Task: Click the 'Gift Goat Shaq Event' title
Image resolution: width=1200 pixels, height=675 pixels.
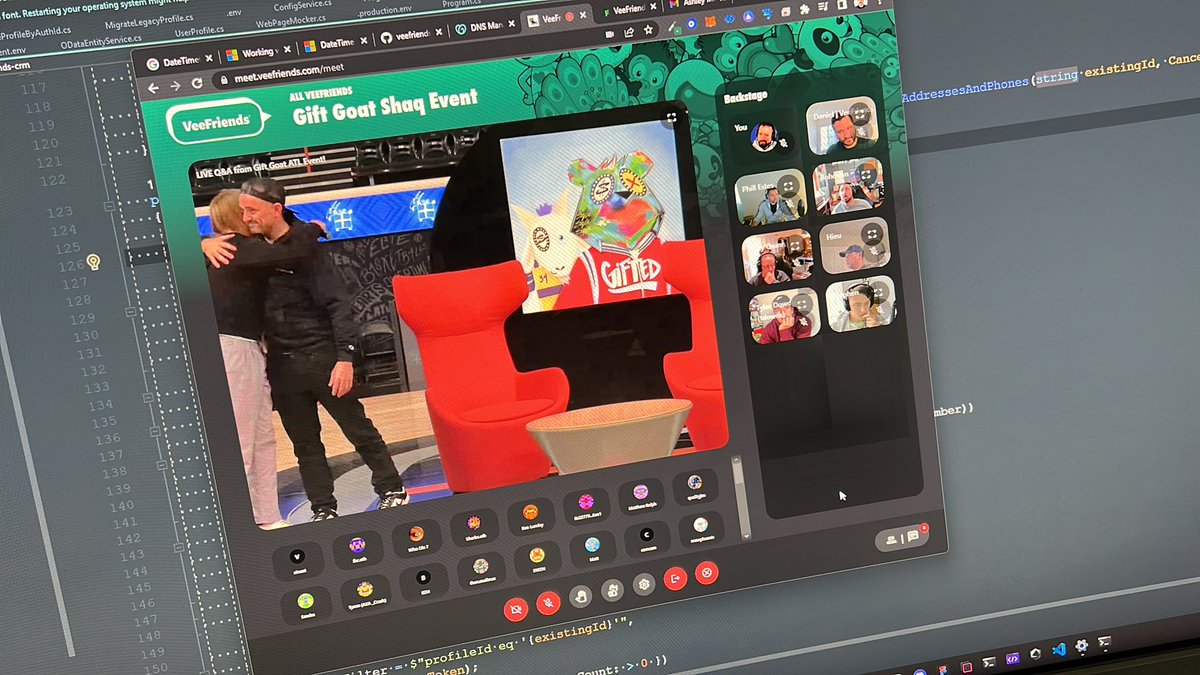Action: coord(385,106)
